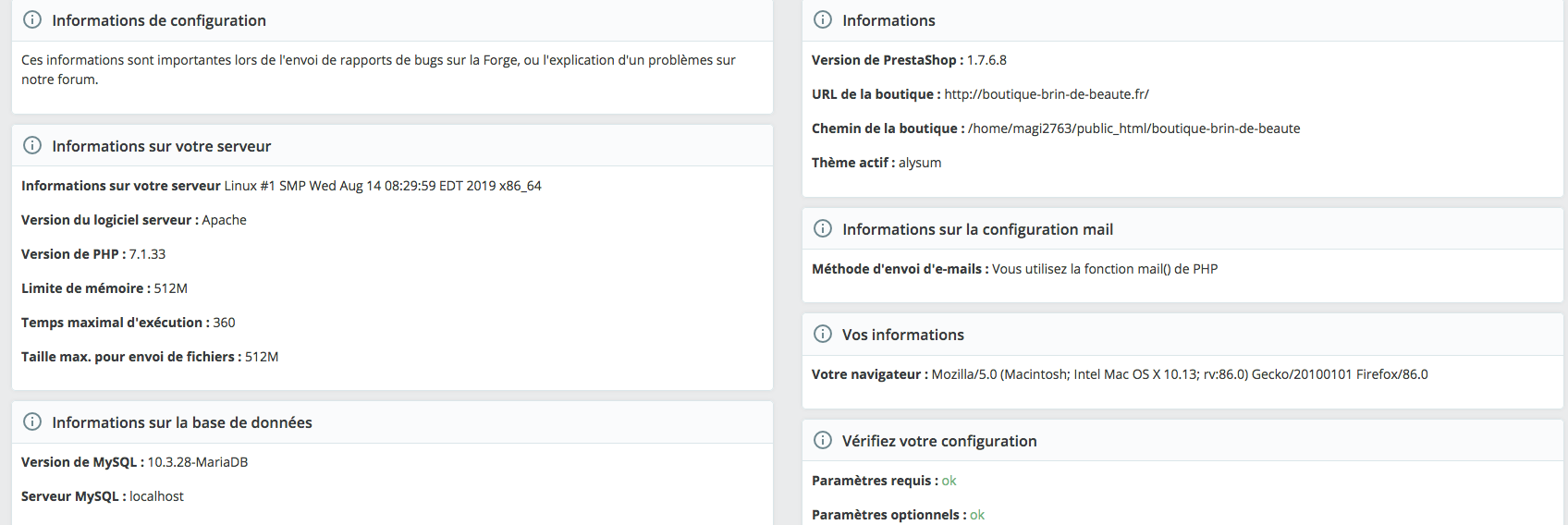Click info icon beside Vérifiez votre configuration
The height and width of the screenshot is (525, 1568).
pyautogui.click(x=823, y=440)
